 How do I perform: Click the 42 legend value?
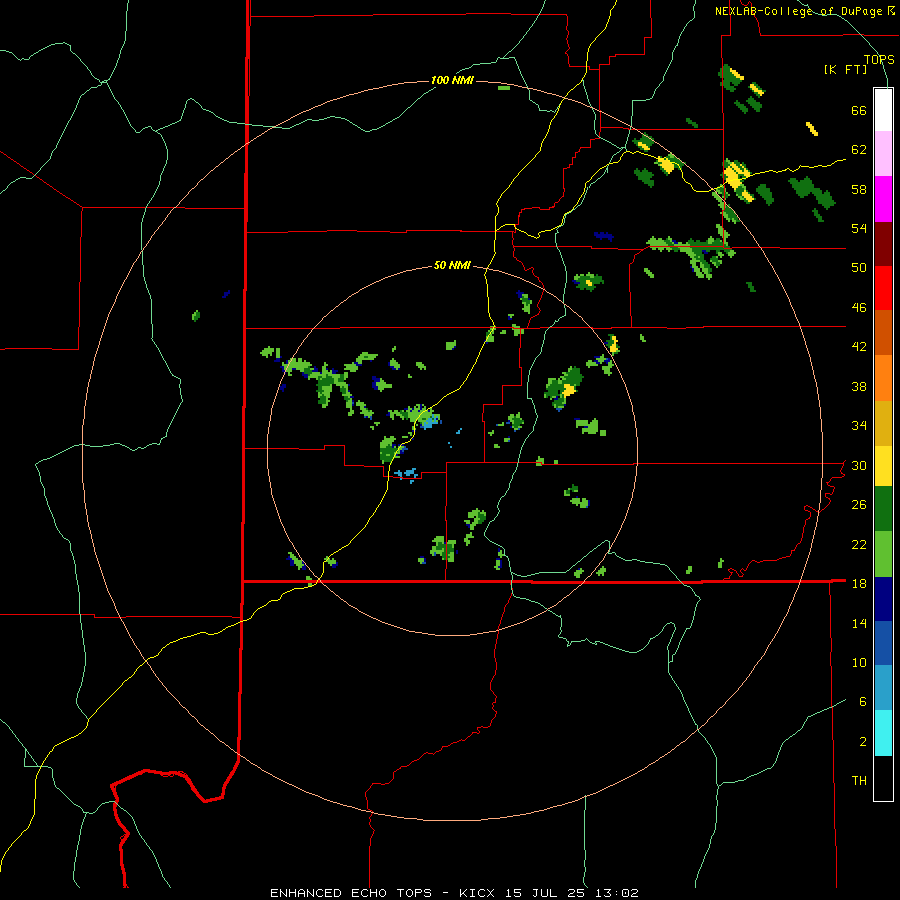pos(859,347)
